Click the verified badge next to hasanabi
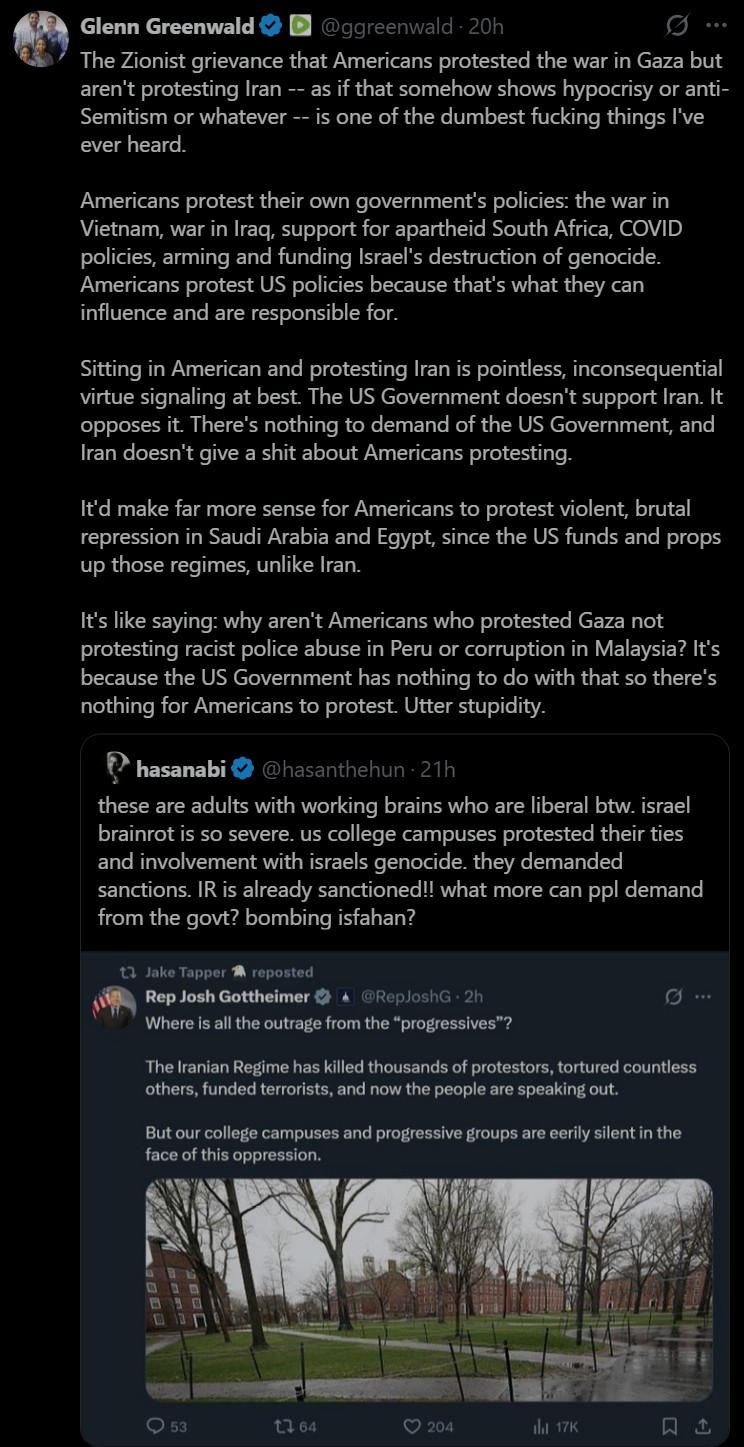 coord(243,769)
